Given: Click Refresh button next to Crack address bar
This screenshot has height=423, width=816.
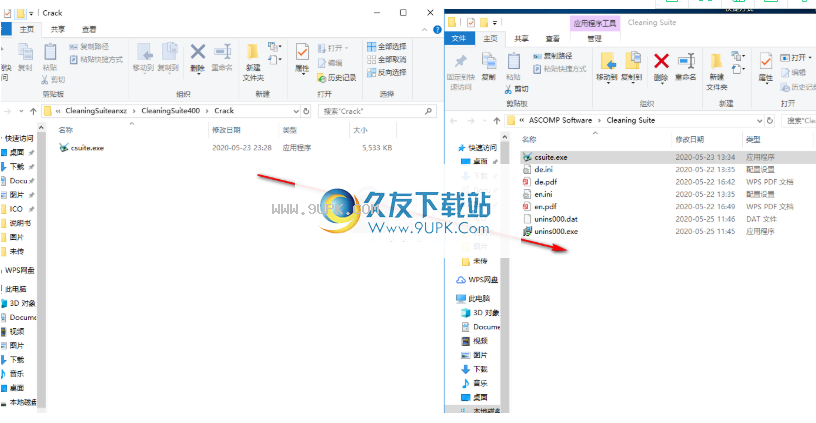Looking at the screenshot, I should tap(307, 111).
